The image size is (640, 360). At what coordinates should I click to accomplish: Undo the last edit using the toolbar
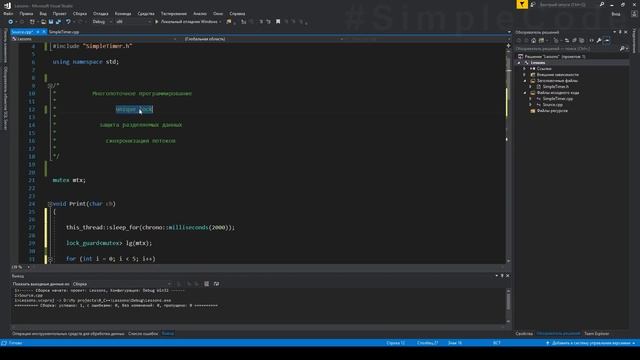point(68,22)
